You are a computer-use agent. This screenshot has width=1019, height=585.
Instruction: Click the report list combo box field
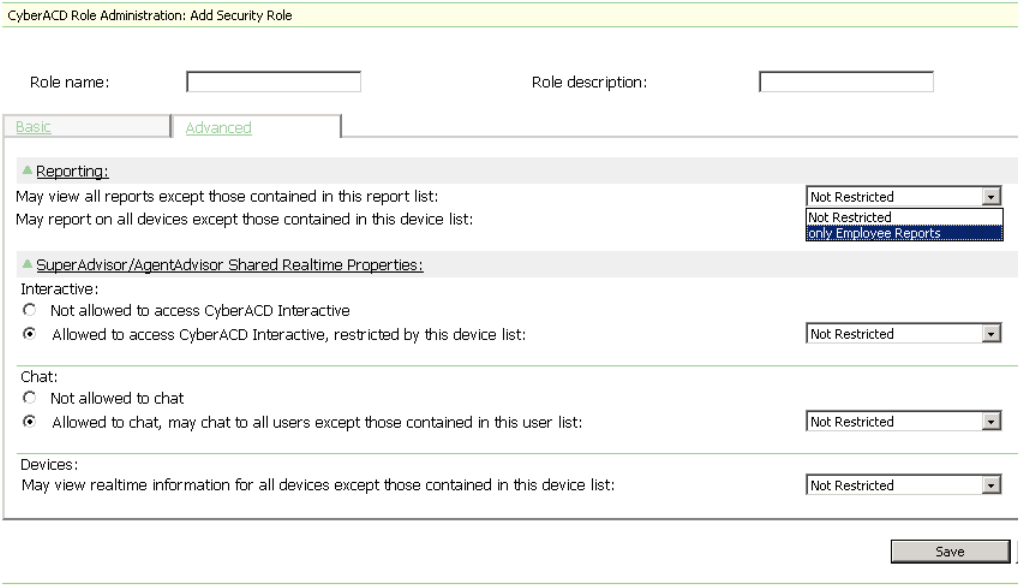893,197
